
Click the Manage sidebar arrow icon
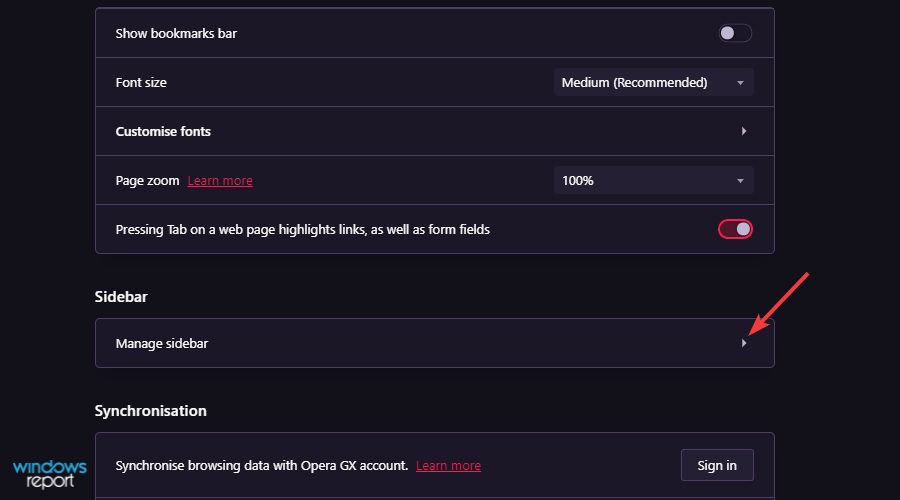coord(744,343)
